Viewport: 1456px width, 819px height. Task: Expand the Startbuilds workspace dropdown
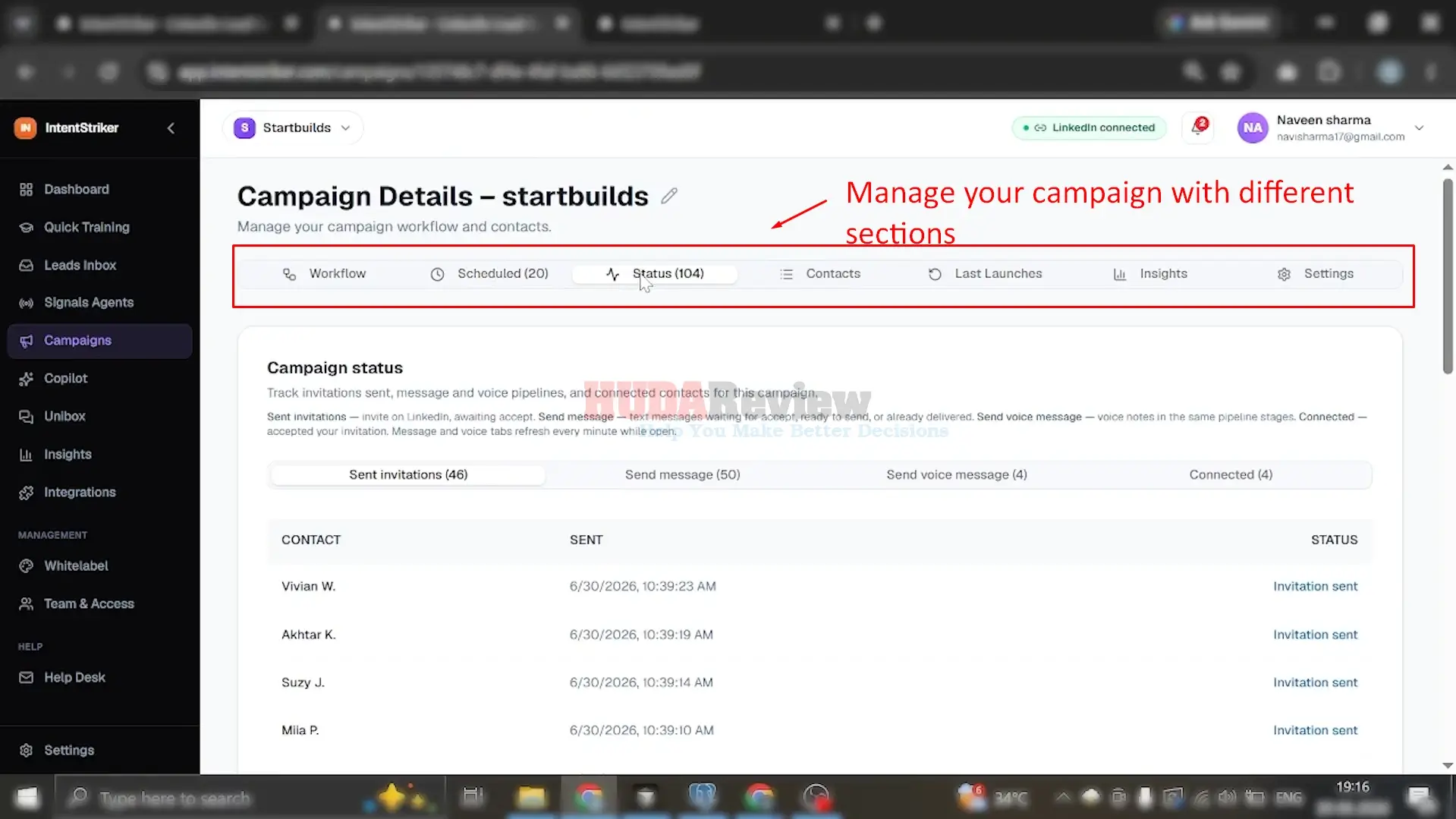(293, 128)
